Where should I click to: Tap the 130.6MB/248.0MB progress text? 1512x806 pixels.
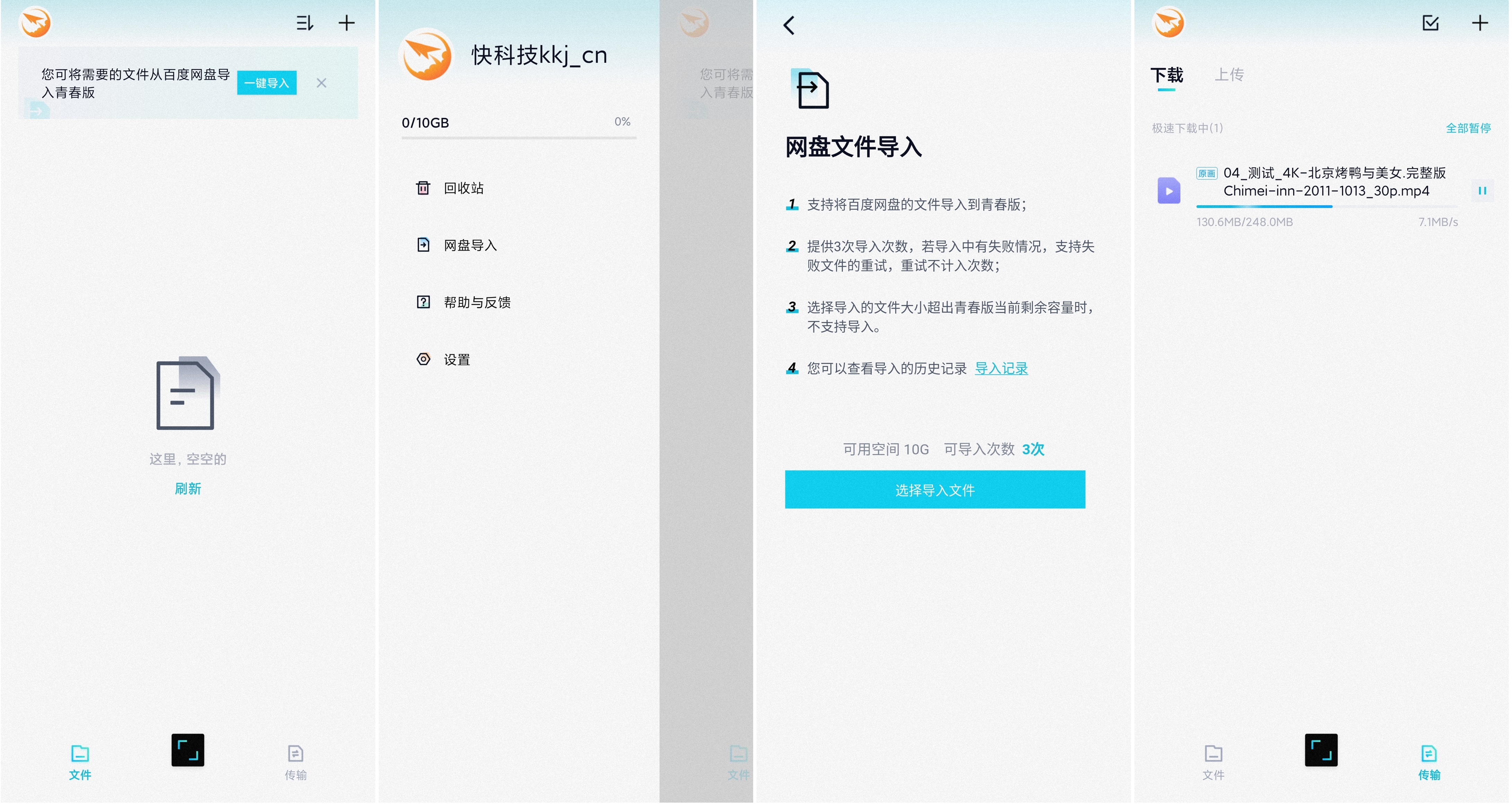pos(1244,222)
